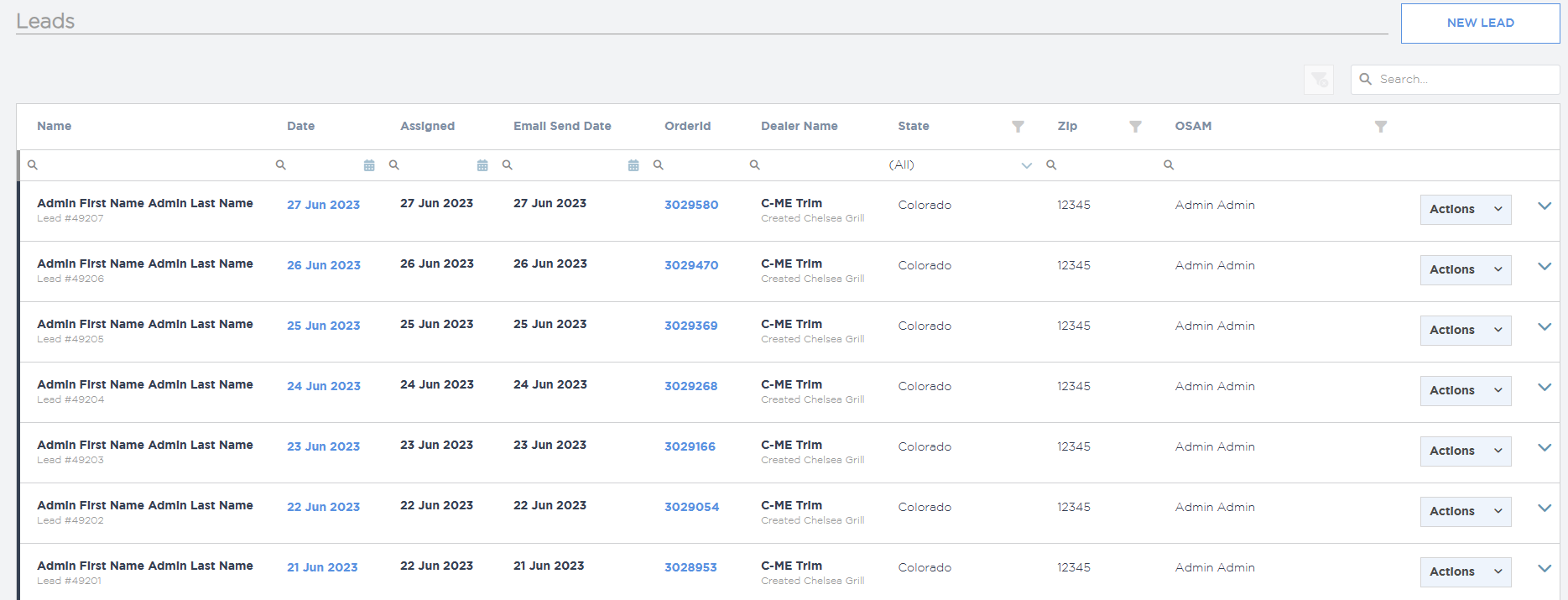
Task: Click the OSAM filter magnifier icon
Action: pyautogui.click(x=1169, y=165)
